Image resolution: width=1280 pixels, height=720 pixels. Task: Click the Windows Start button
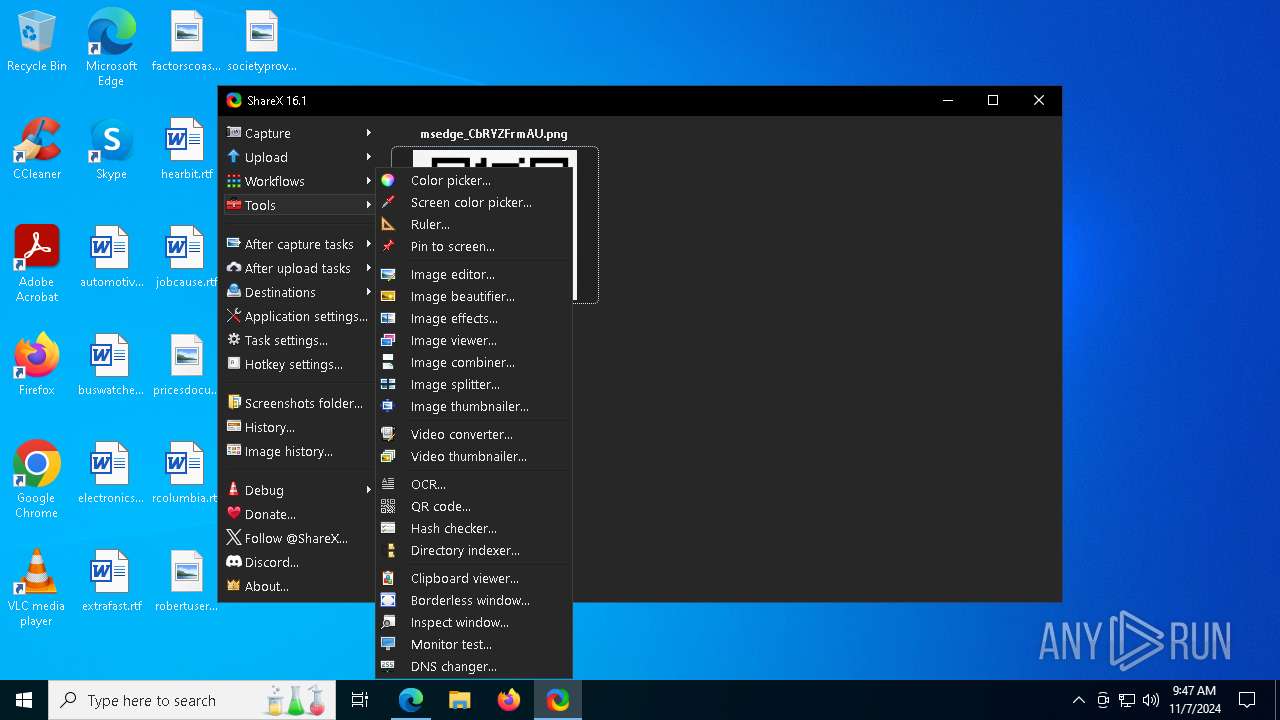[x=24, y=700]
